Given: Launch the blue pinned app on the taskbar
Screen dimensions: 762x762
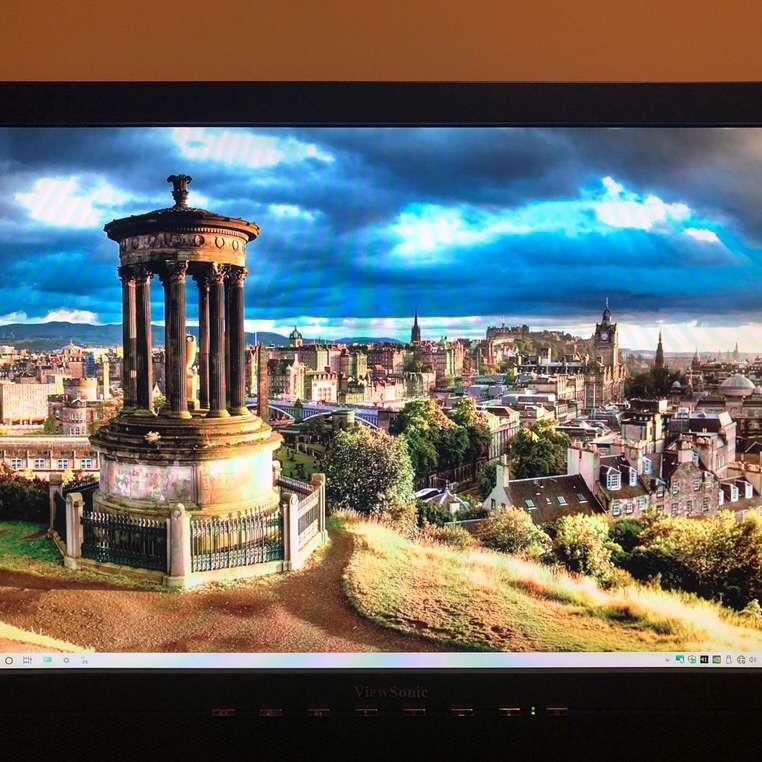Looking at the screenshot, I should pyautogui.click(x=47, y=660).
